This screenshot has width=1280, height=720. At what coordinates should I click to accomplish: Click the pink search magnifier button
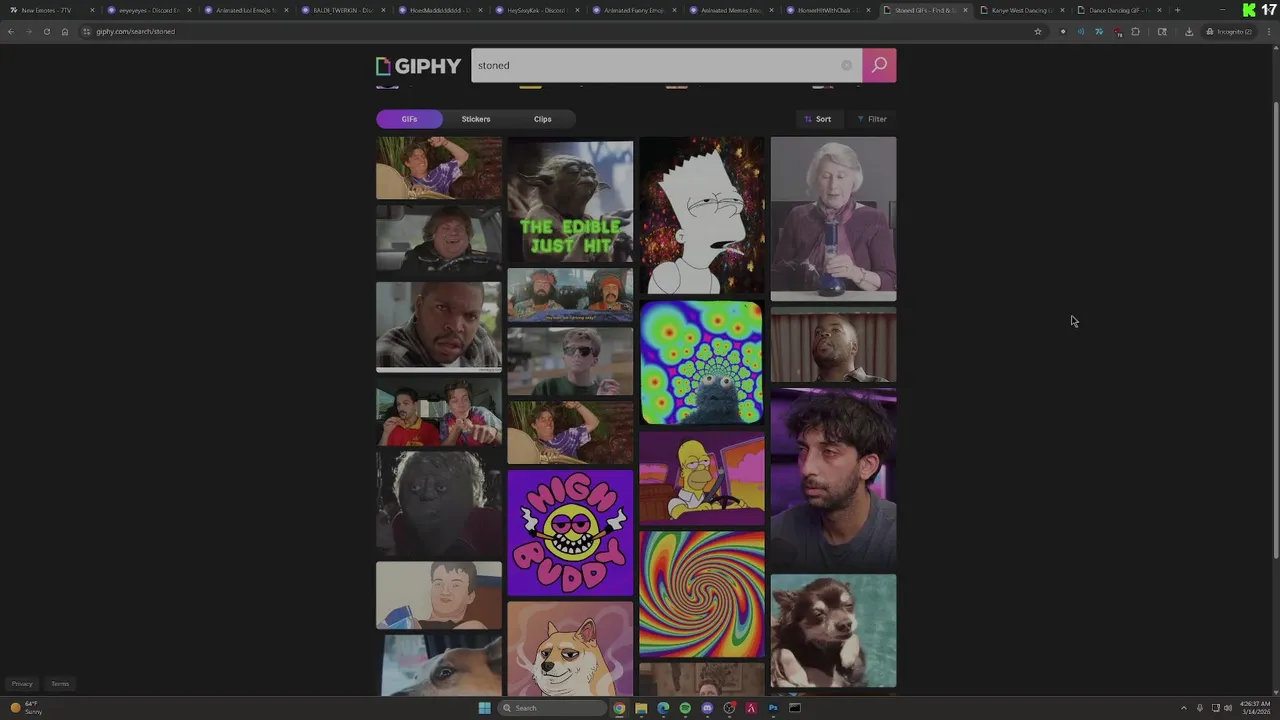[x=879, y=65]
